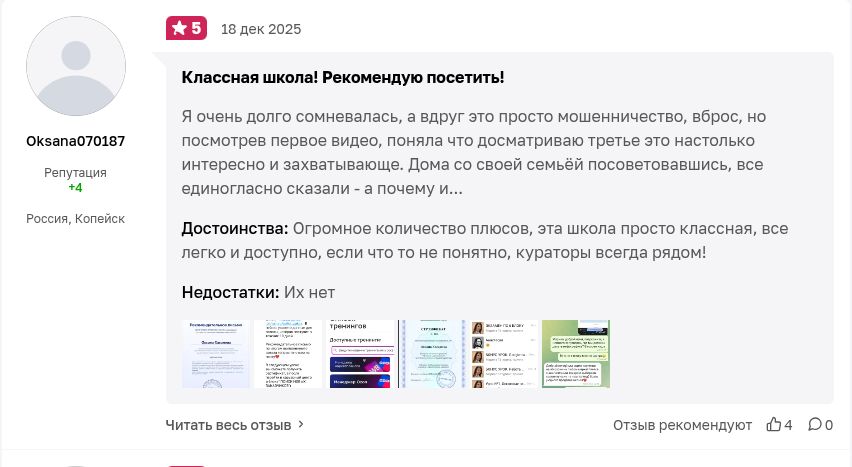
Task: Open the third thumbnail showing trainings list
Action: pos(360,354)
